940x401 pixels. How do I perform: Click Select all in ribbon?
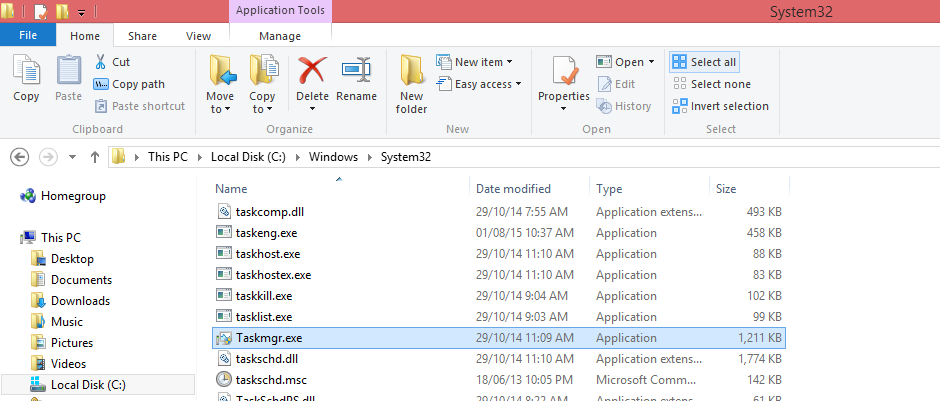coord(705,62)
